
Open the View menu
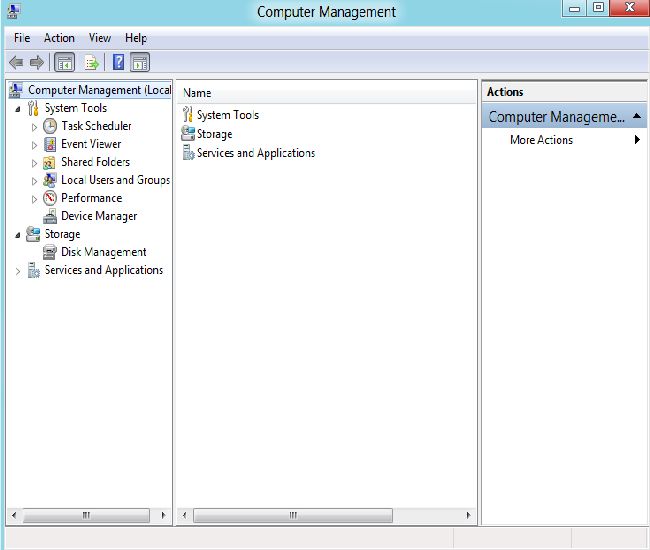coord(100,38)
